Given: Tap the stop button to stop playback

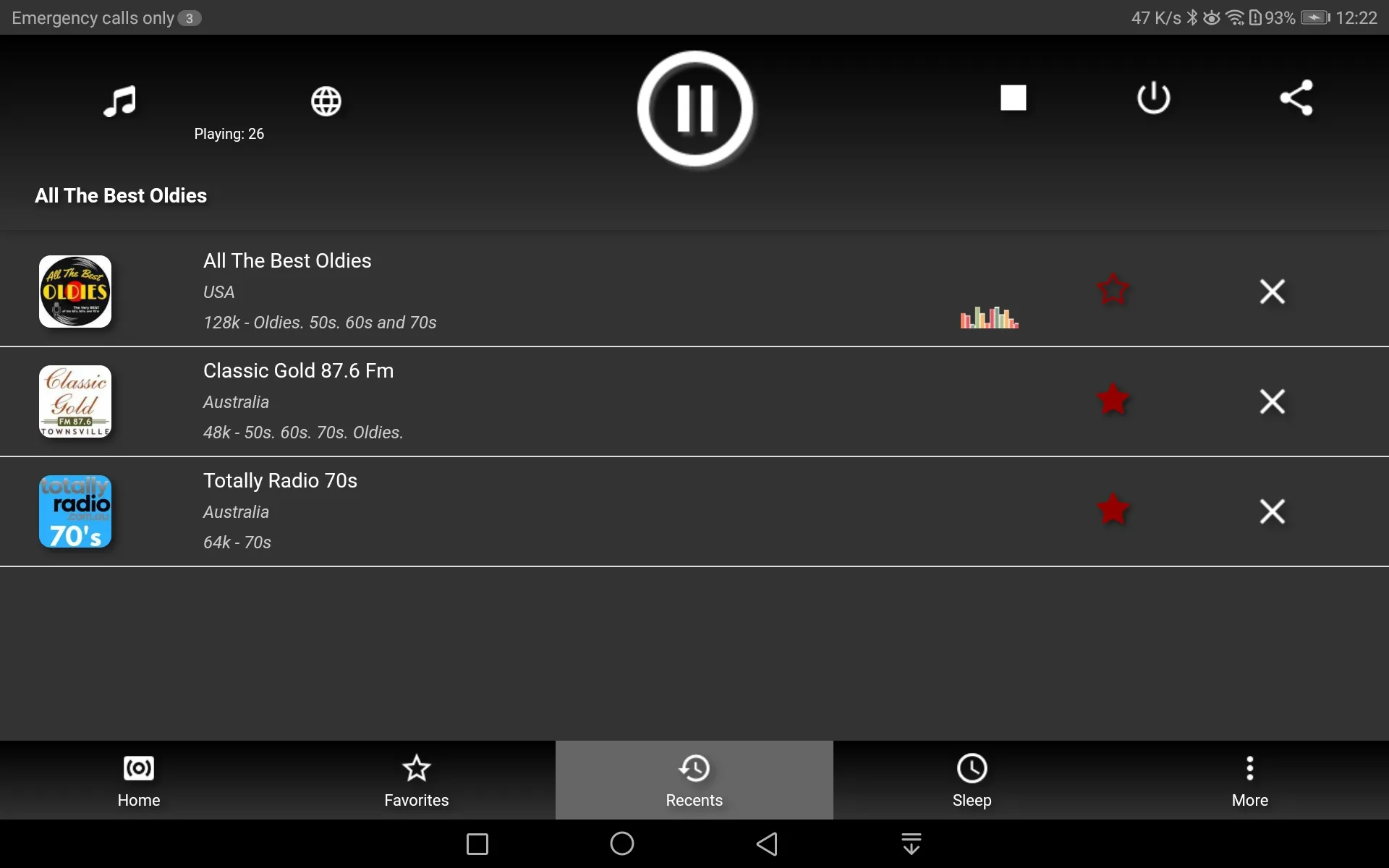Looking at the screenshot, I should pos(1013,97).
